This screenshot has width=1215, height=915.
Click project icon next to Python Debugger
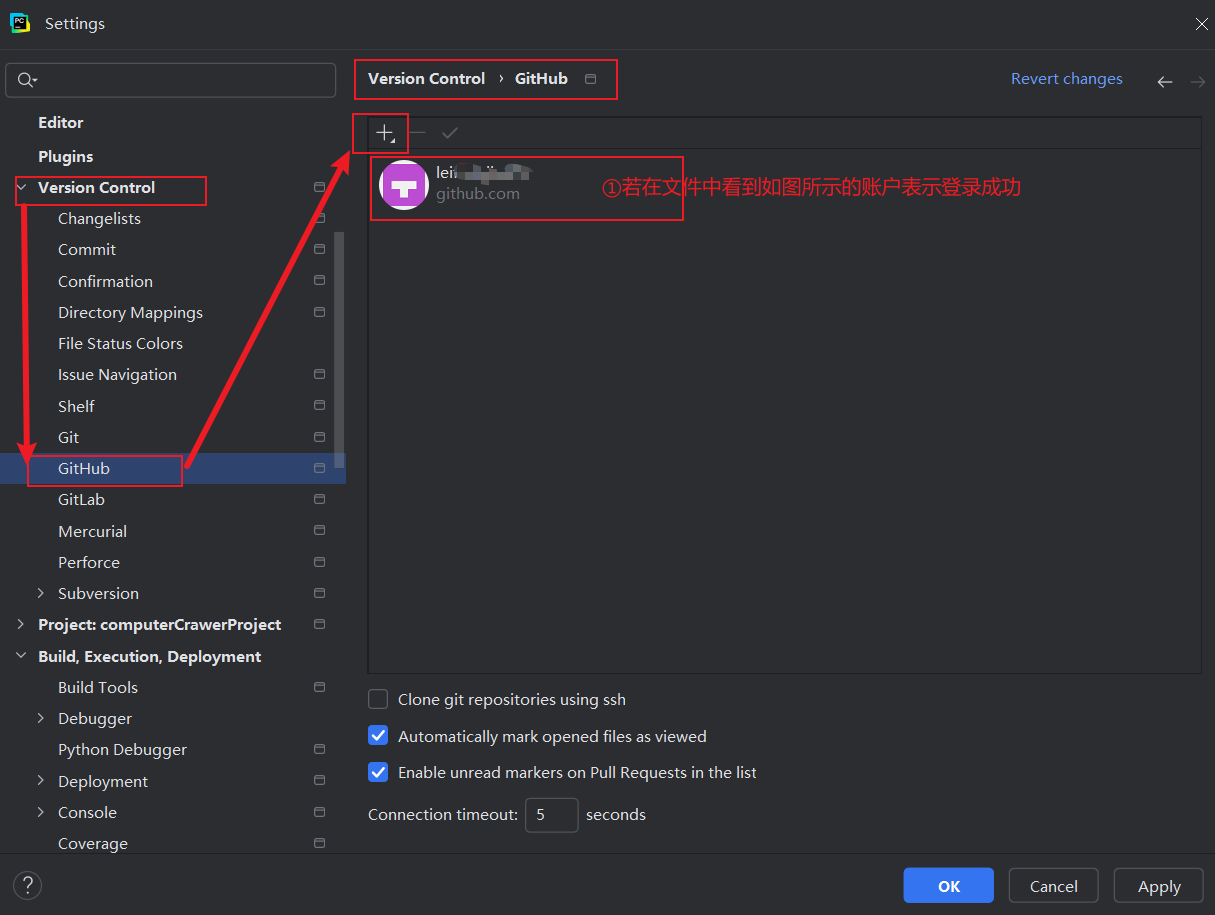coord(320,749)
